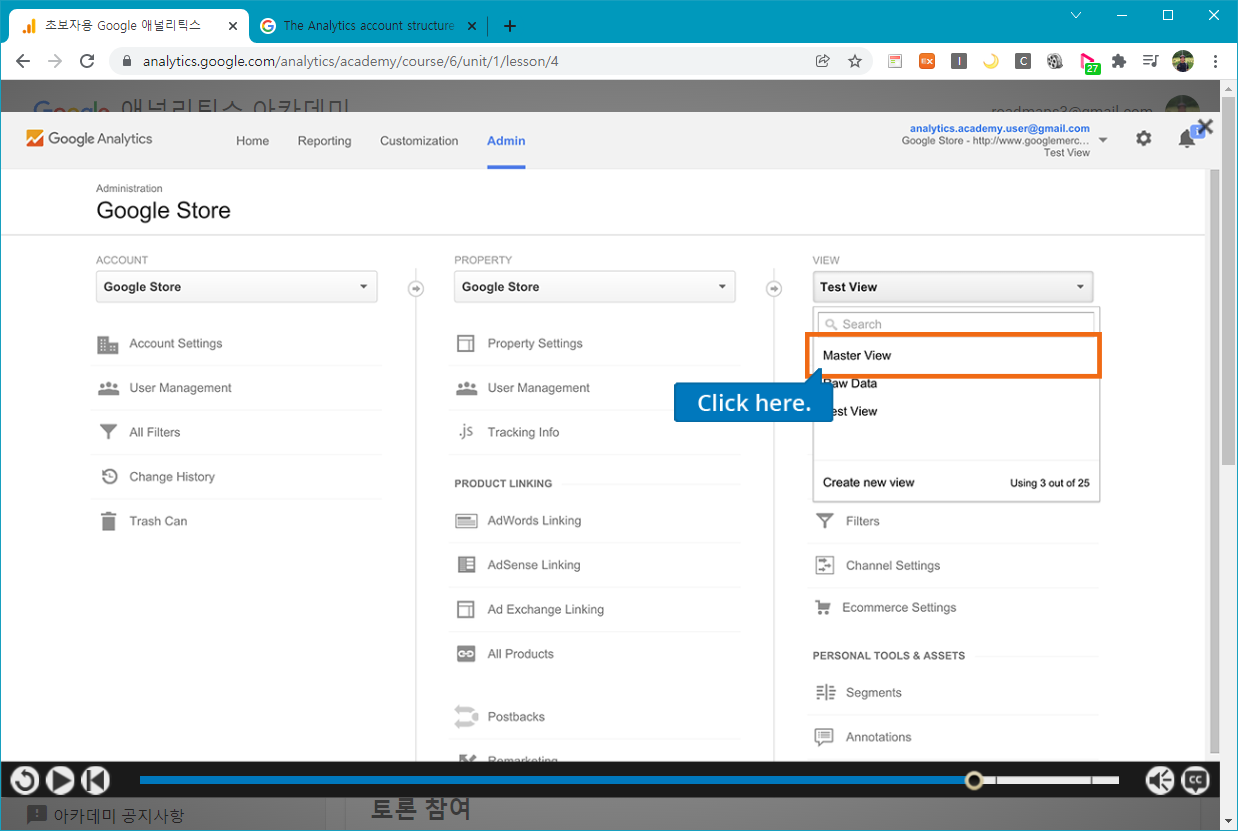Reload the page in Chrome

click(x=87, y=61)
